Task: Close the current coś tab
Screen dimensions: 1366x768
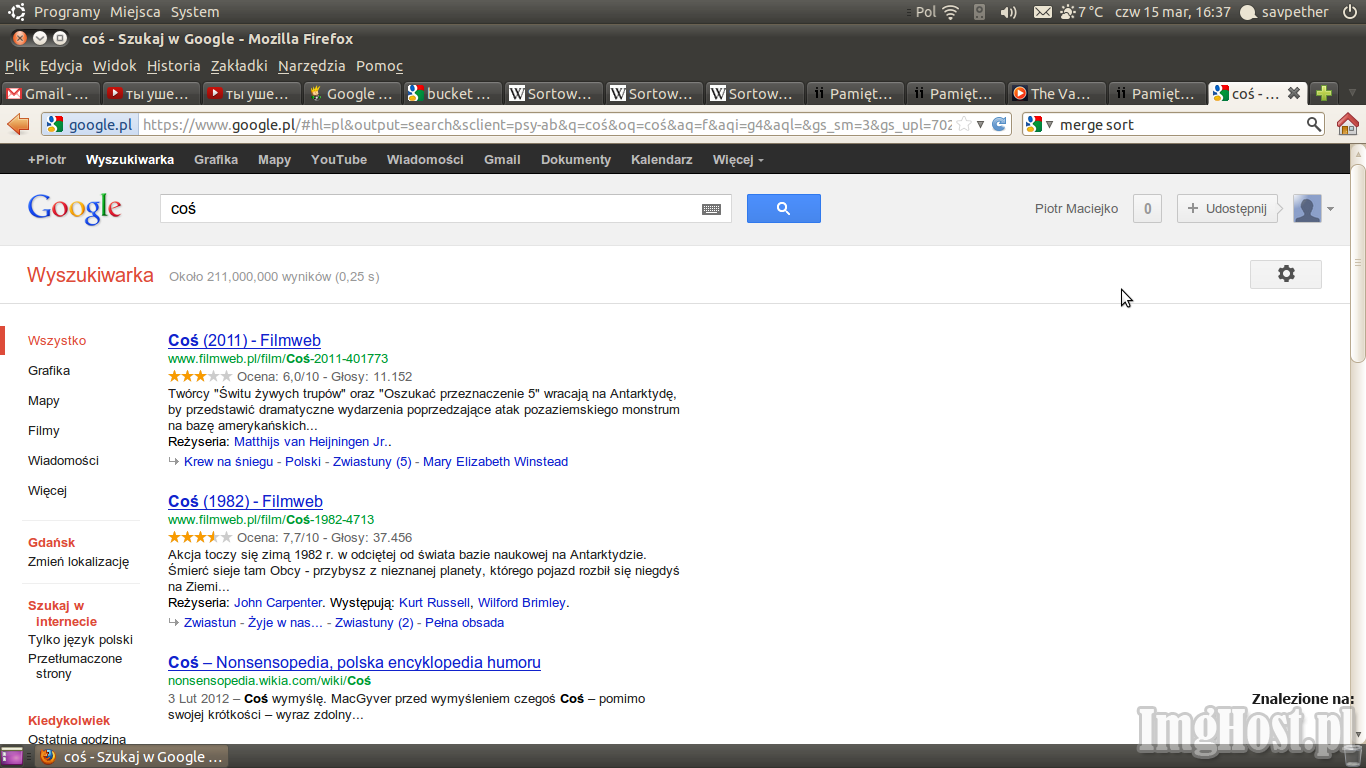Action: click(x=1293, y=93)
